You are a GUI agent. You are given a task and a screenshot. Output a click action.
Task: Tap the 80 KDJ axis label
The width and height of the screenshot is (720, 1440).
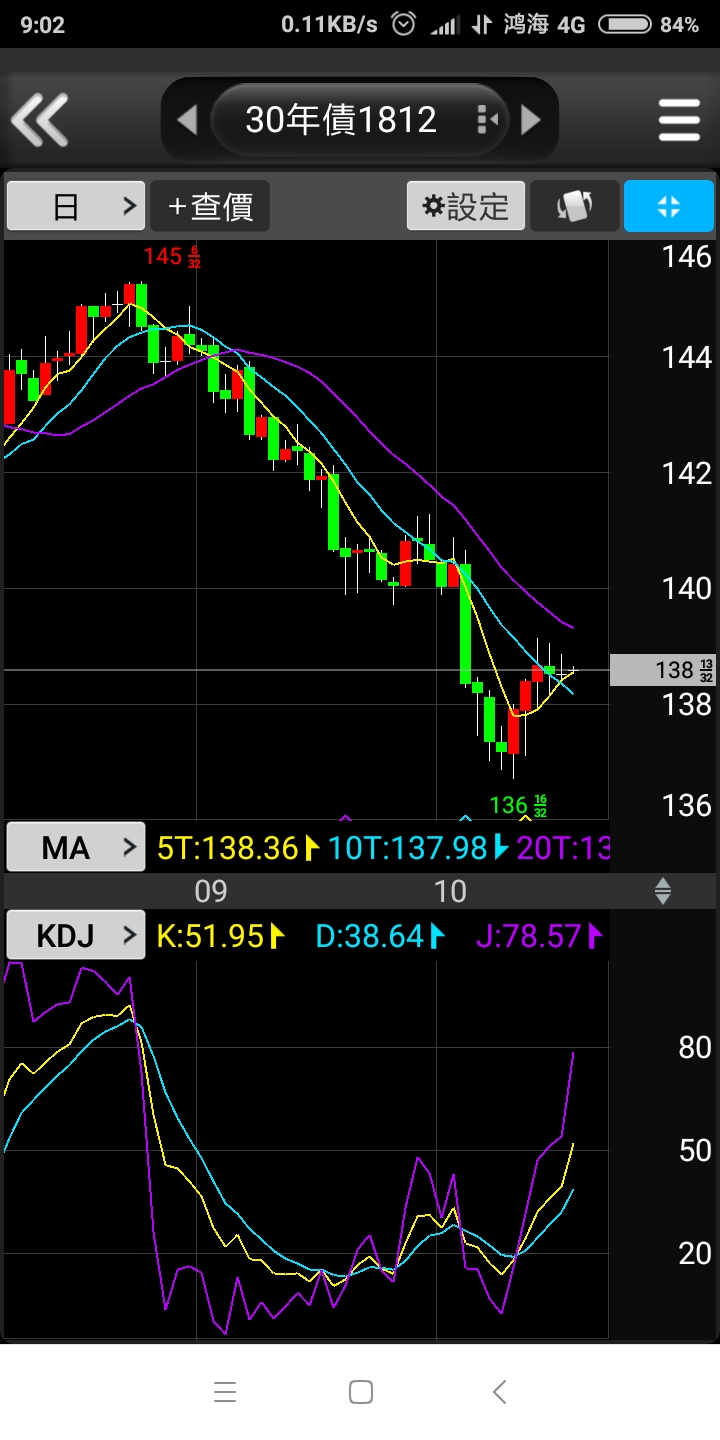(695, 1047)
